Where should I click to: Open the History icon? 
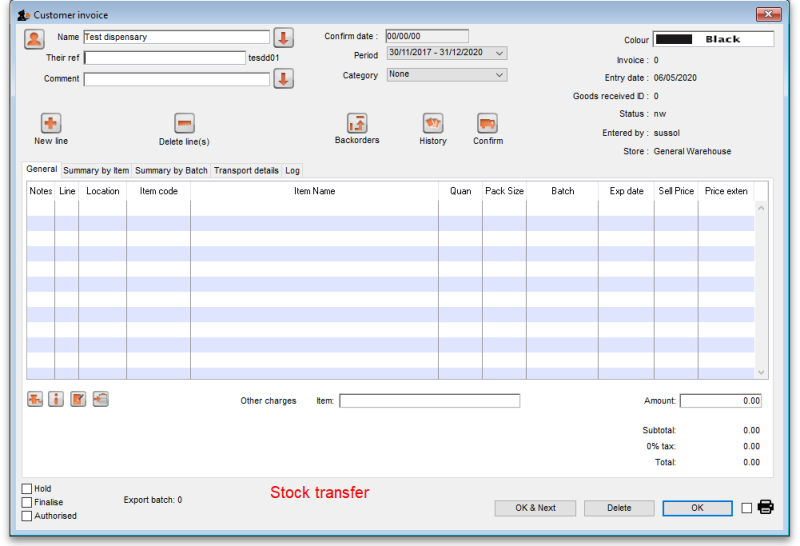point(433,123)
